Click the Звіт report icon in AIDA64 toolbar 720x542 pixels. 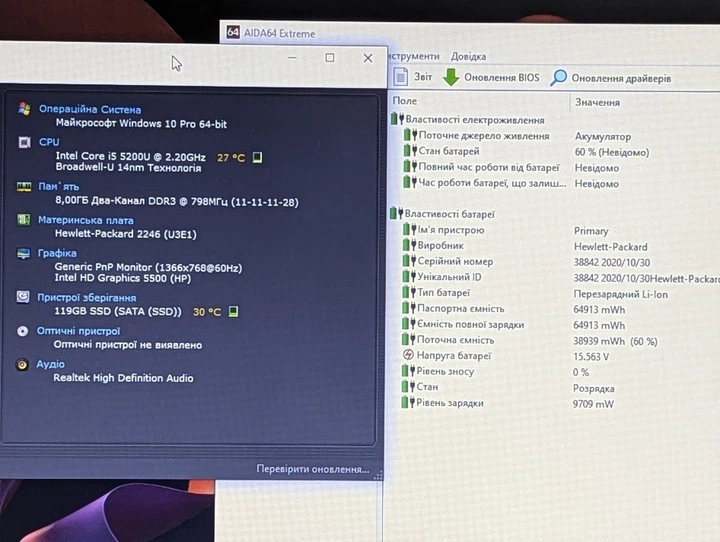coord(400,76)
